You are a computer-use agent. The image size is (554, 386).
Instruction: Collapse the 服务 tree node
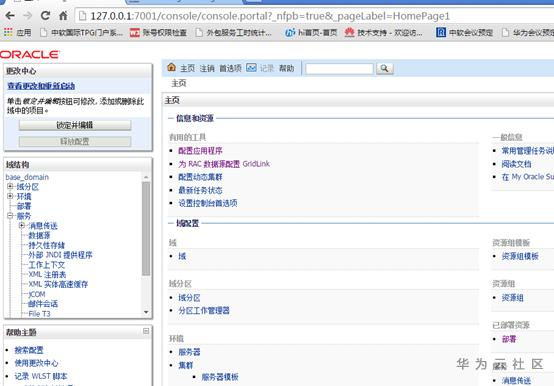coord(10,215)
